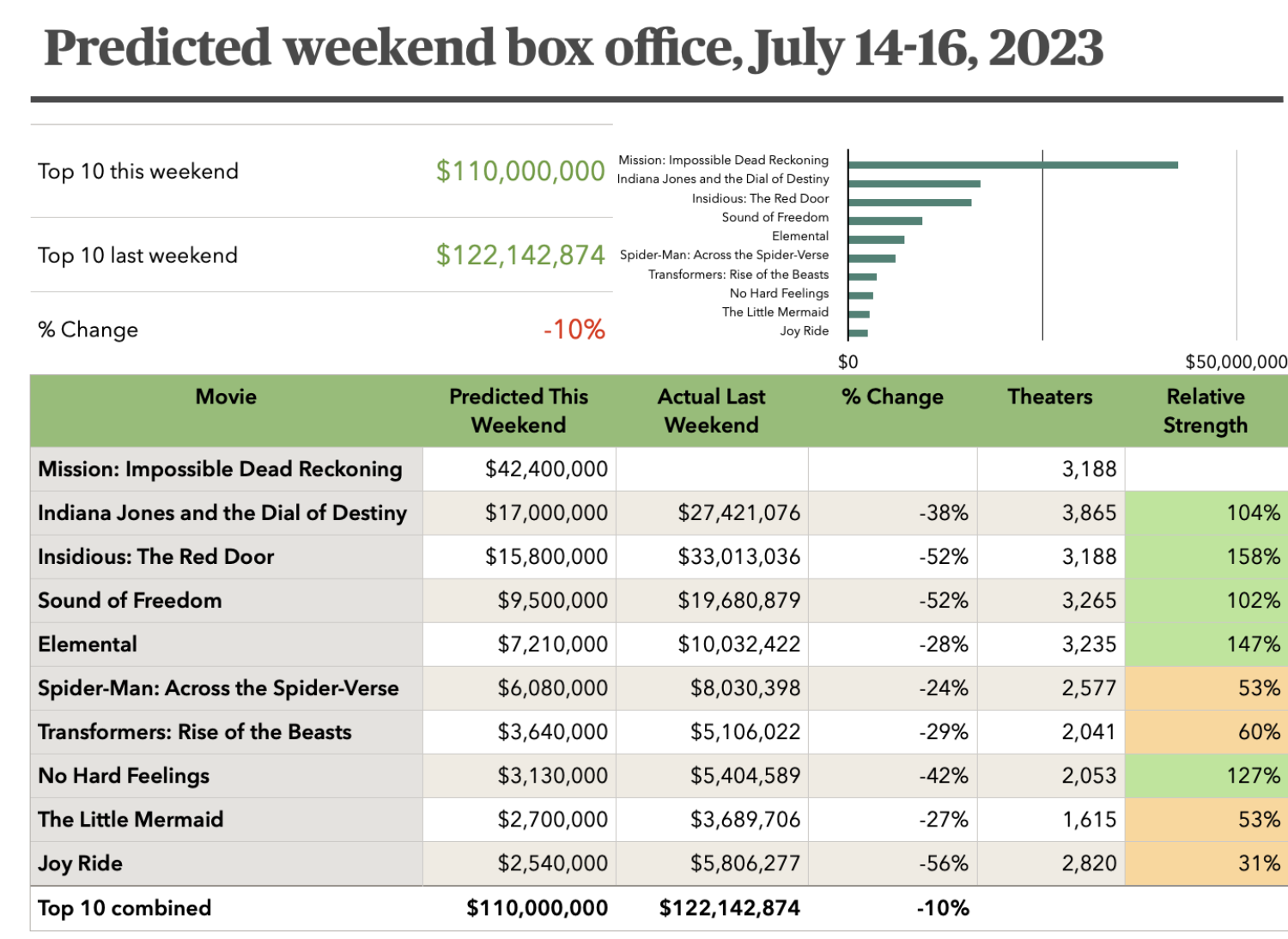Image resolution: width=1288 pixels, height=939 pixels.
Task: Click the Movie column header
Action: tap(226, 397)
